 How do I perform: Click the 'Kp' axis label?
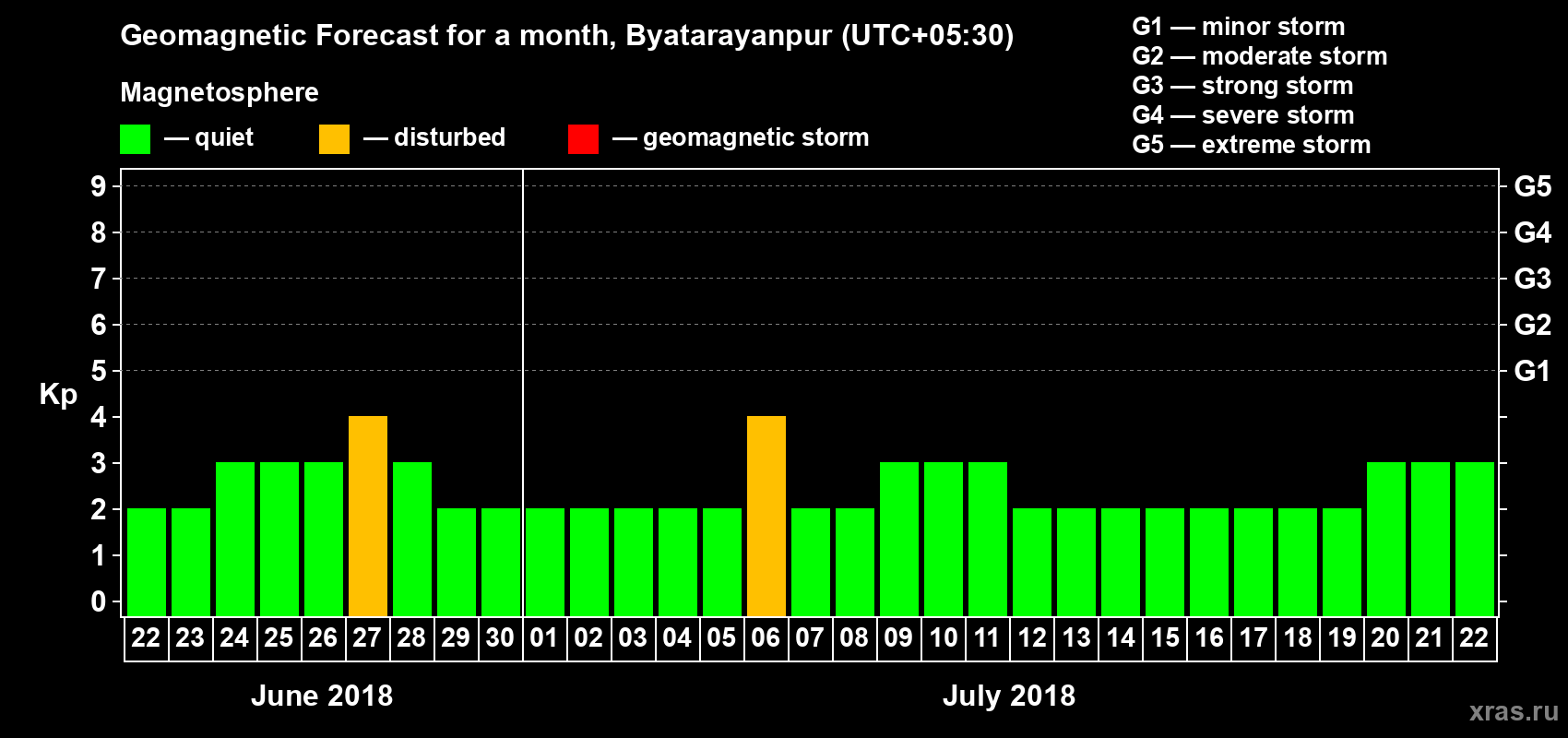[x=58, y=395]
